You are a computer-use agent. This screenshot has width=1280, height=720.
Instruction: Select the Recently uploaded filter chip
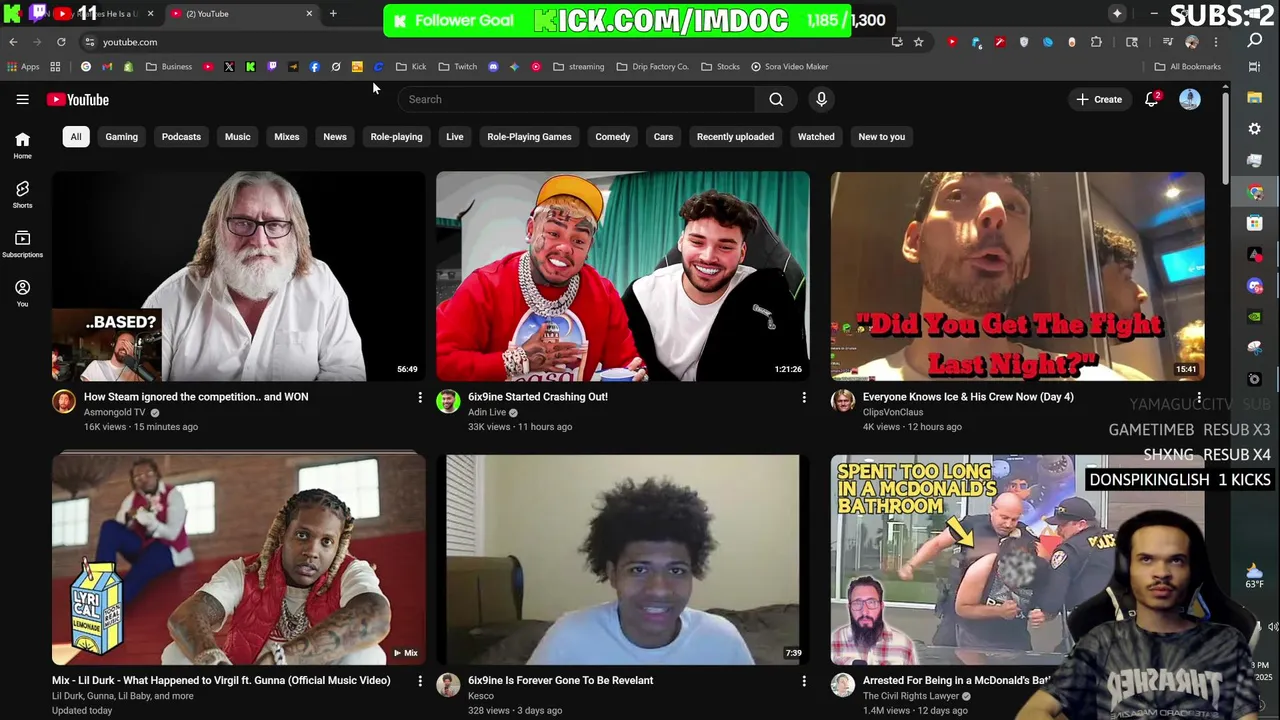(x=735, y=136)
